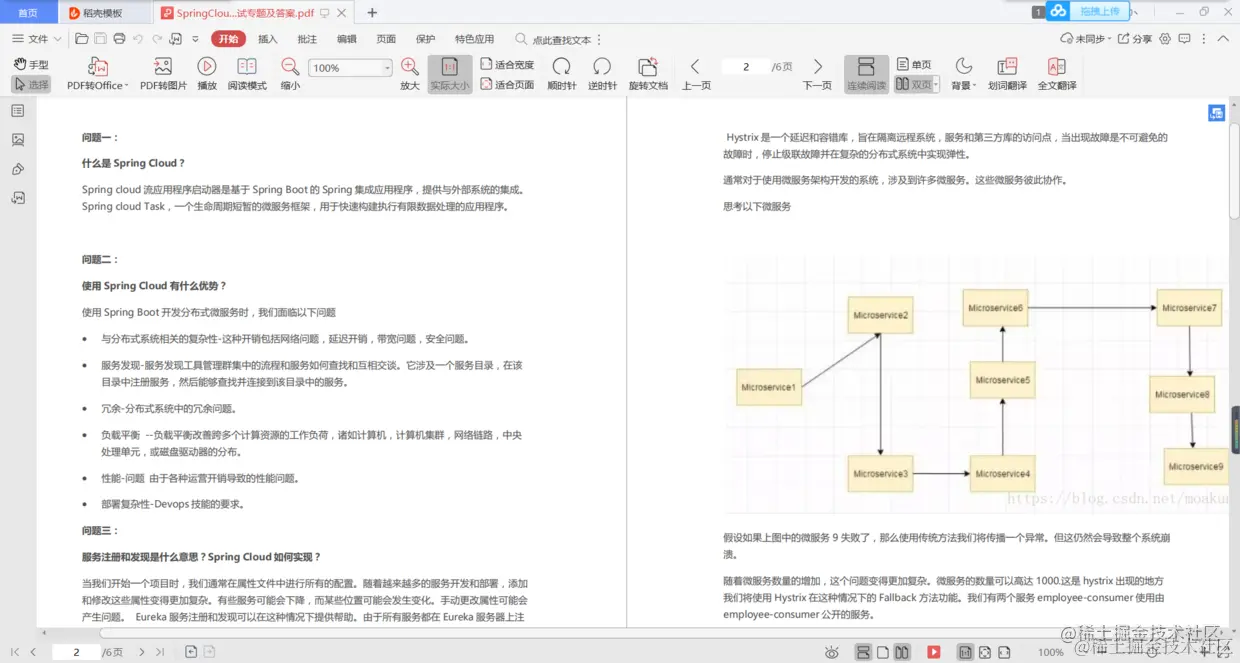This screenshot has width=1240, height=663.
Task: Zoom in using 放大 magnifier
Action: coord(410,74)
